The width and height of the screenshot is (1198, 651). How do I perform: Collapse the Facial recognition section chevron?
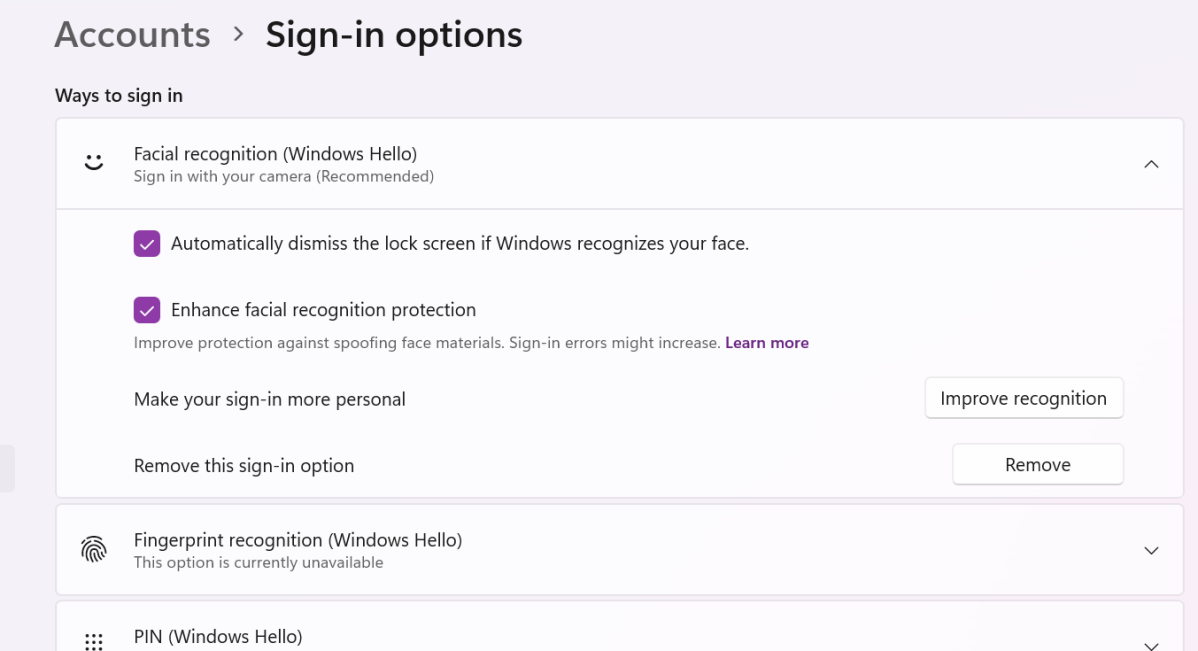(1151, 164)
